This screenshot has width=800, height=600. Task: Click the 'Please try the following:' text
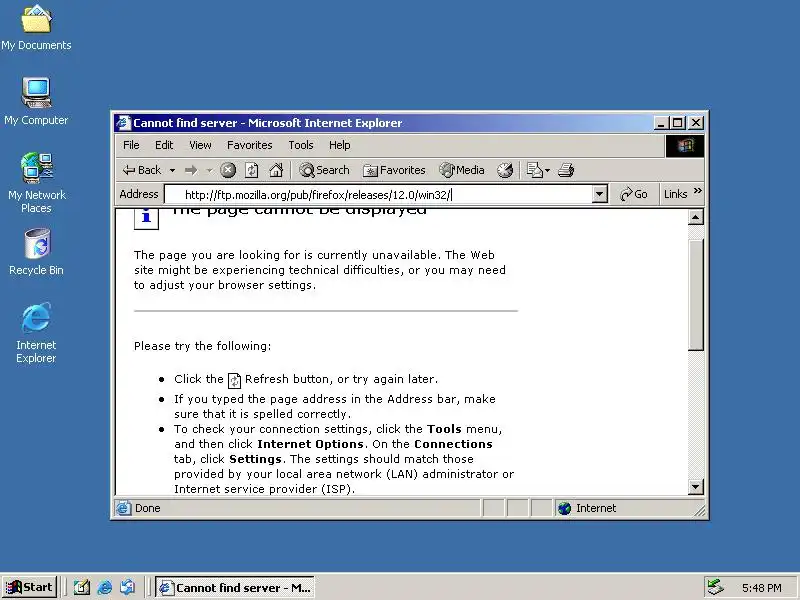pos(203,346)
